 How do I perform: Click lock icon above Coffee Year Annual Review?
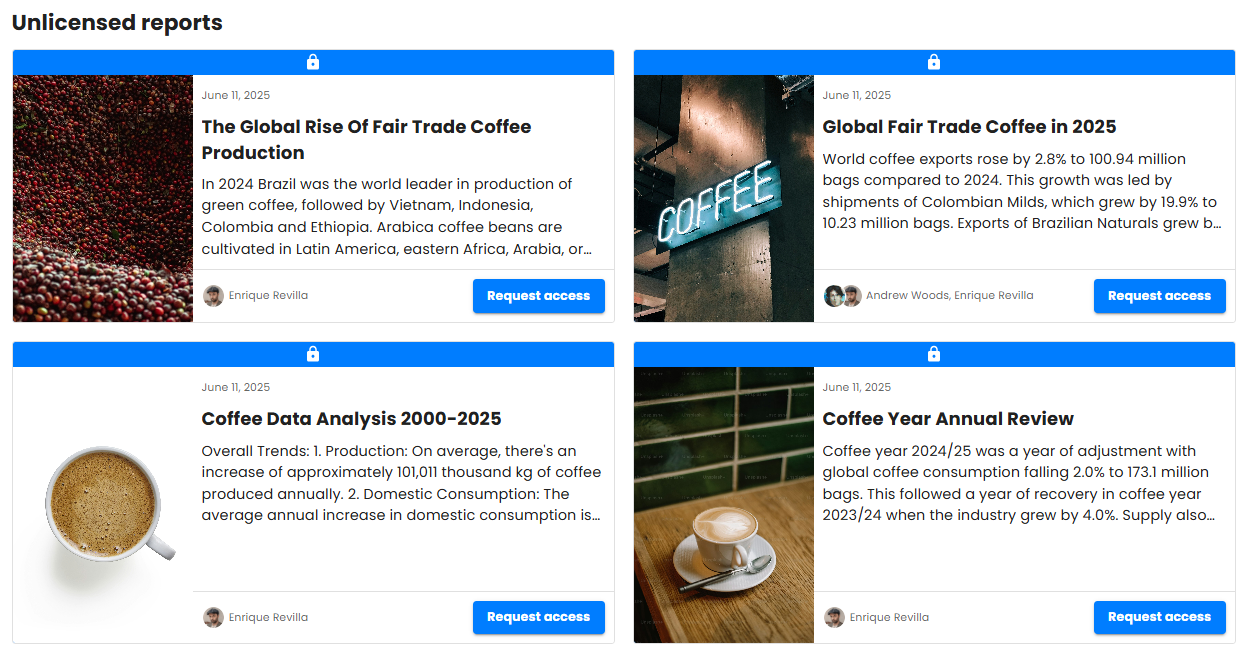click(934, 354)
